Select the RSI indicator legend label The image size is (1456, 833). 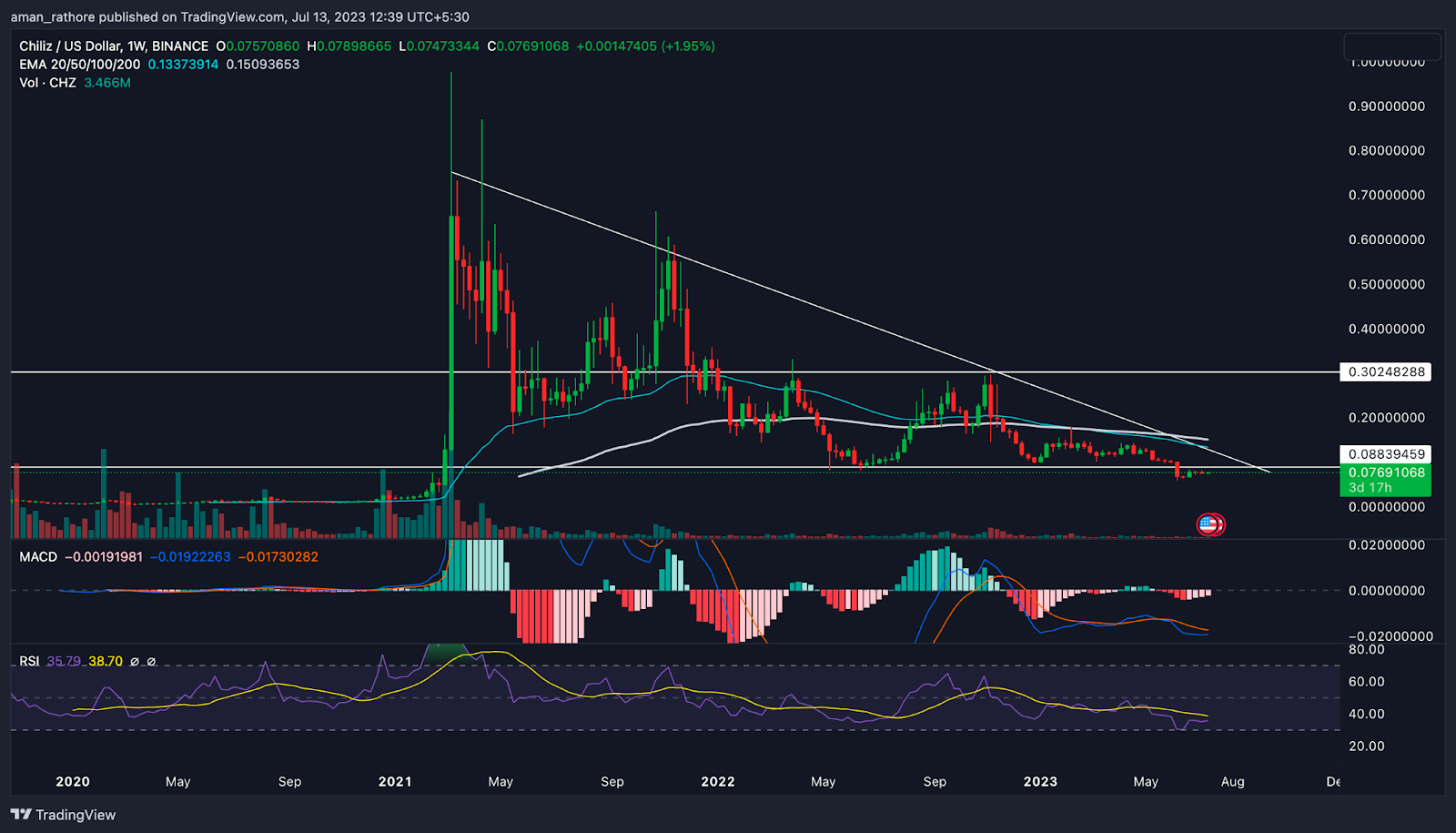pos(29,661)
